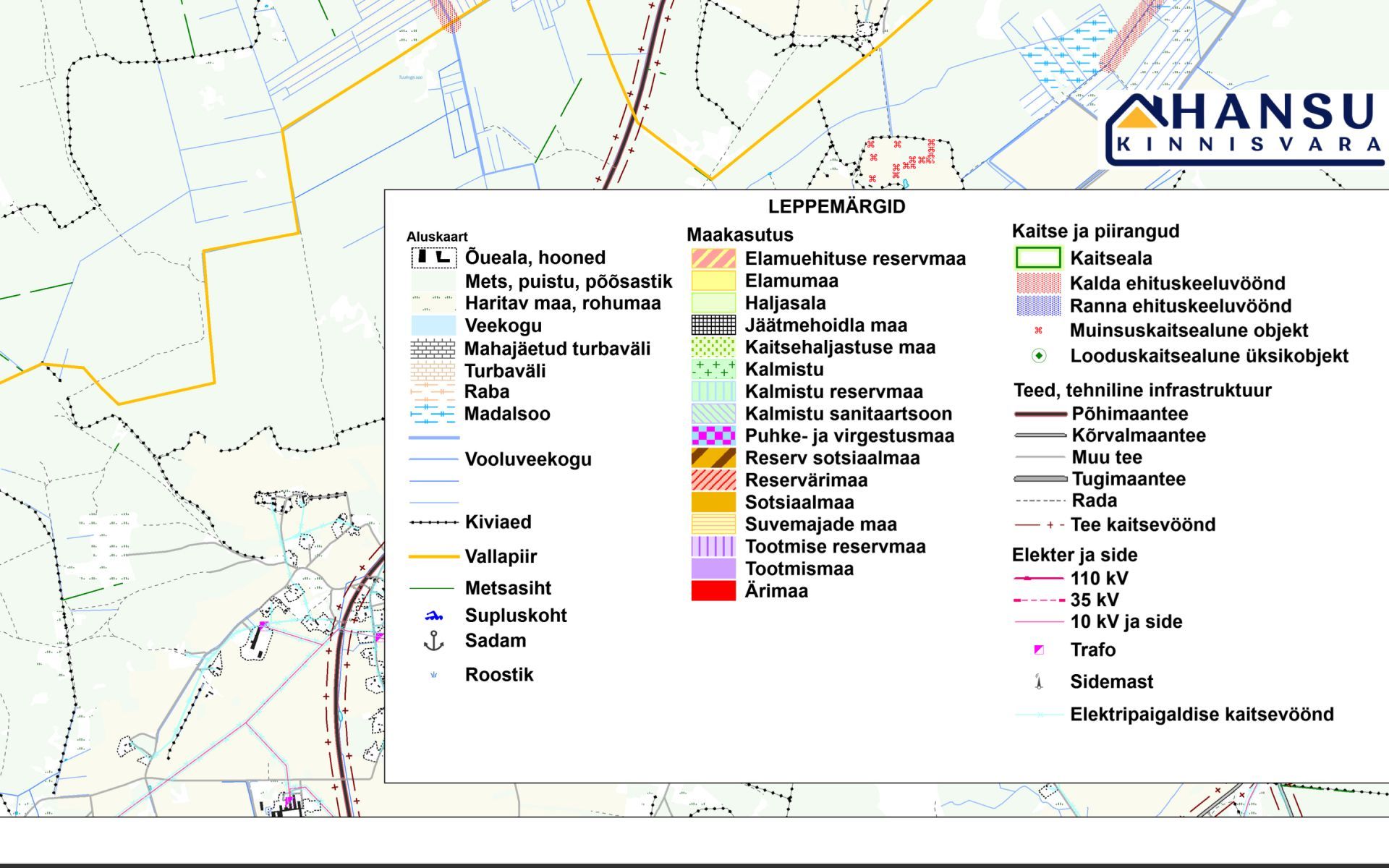This screenshot has height=868, width=1389.
Task: Click the green Kaitseala outline box
Action: click(1039, 258)
